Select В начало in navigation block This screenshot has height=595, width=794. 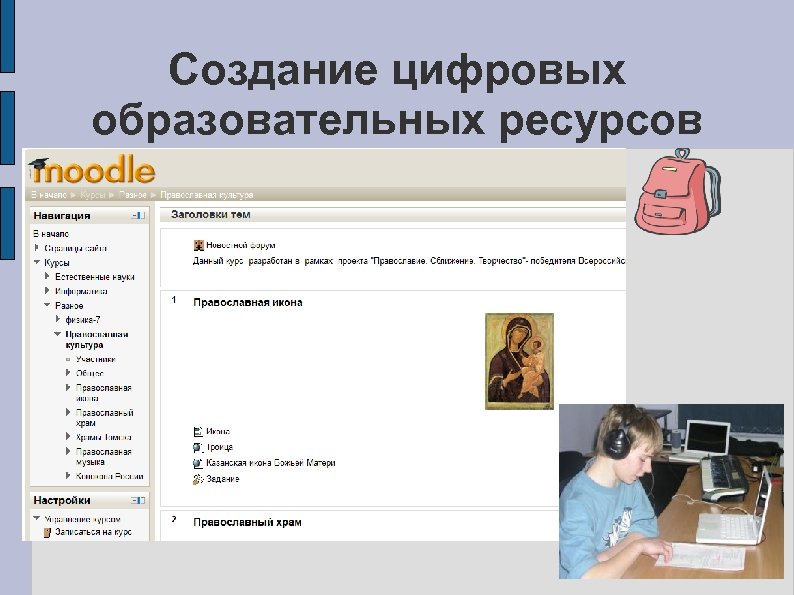click(x=51, y=234)
